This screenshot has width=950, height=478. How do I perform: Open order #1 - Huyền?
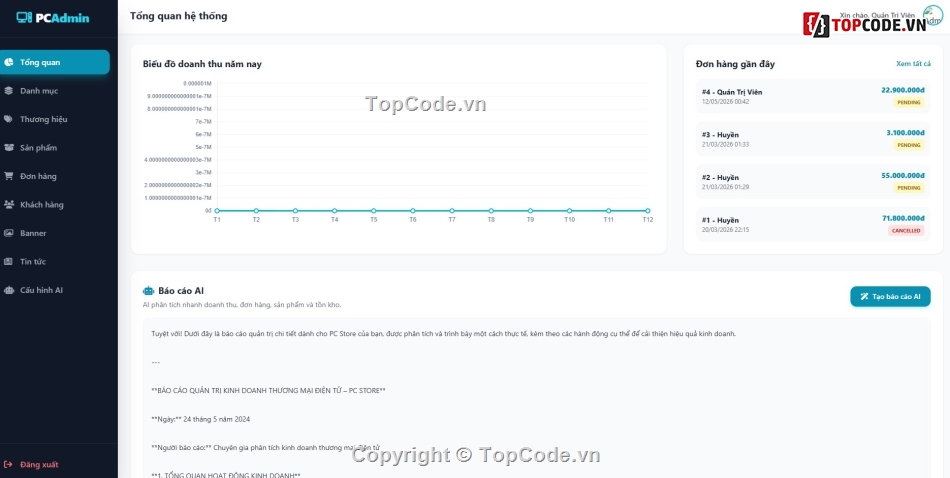813,224
